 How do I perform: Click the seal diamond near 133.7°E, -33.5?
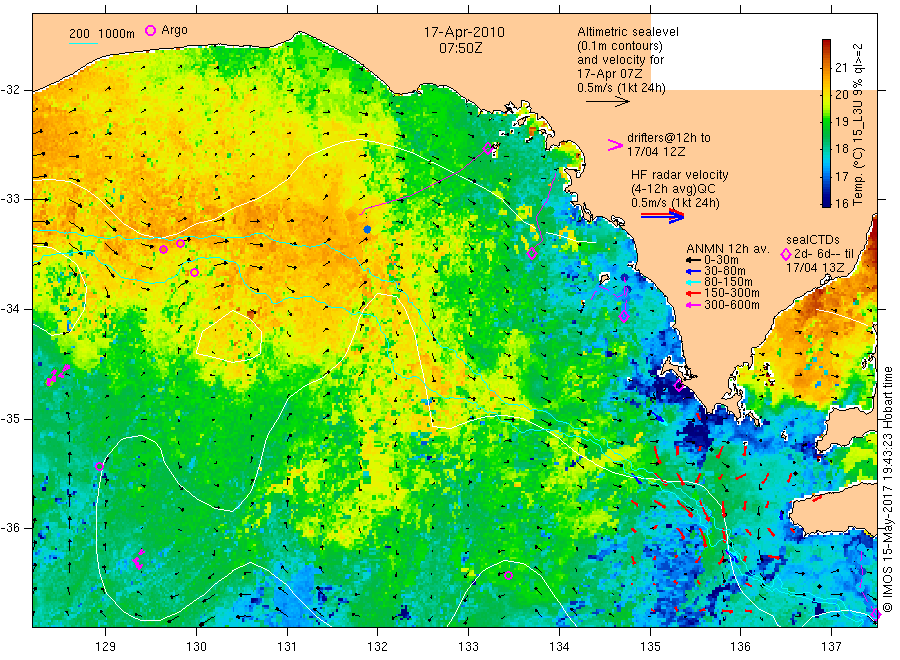click(x=532, y=253)
